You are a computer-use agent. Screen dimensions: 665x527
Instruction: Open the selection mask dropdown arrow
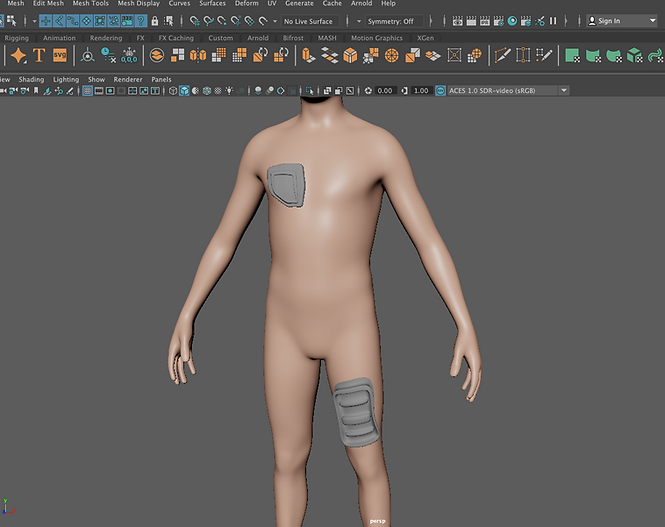click(34, 21)
